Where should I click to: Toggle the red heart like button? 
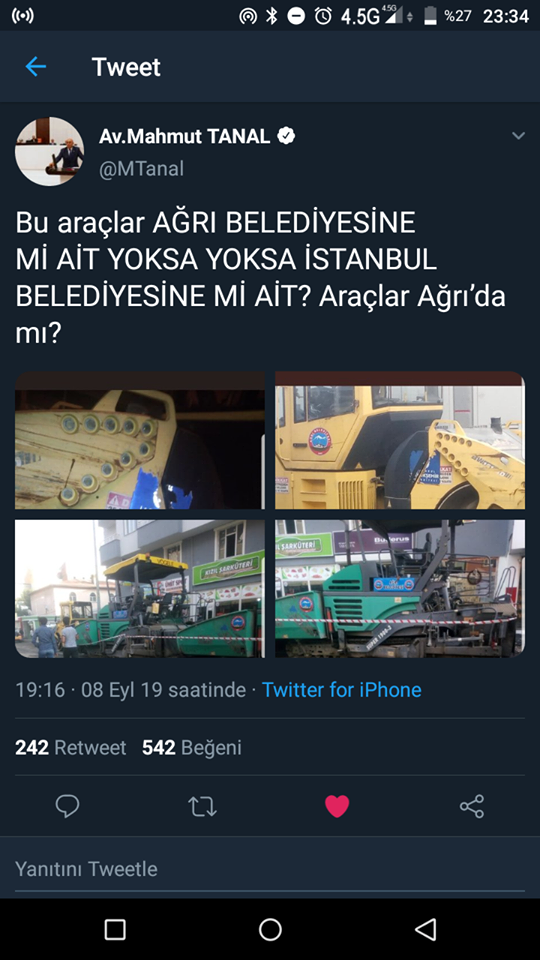tap(337, 806)
